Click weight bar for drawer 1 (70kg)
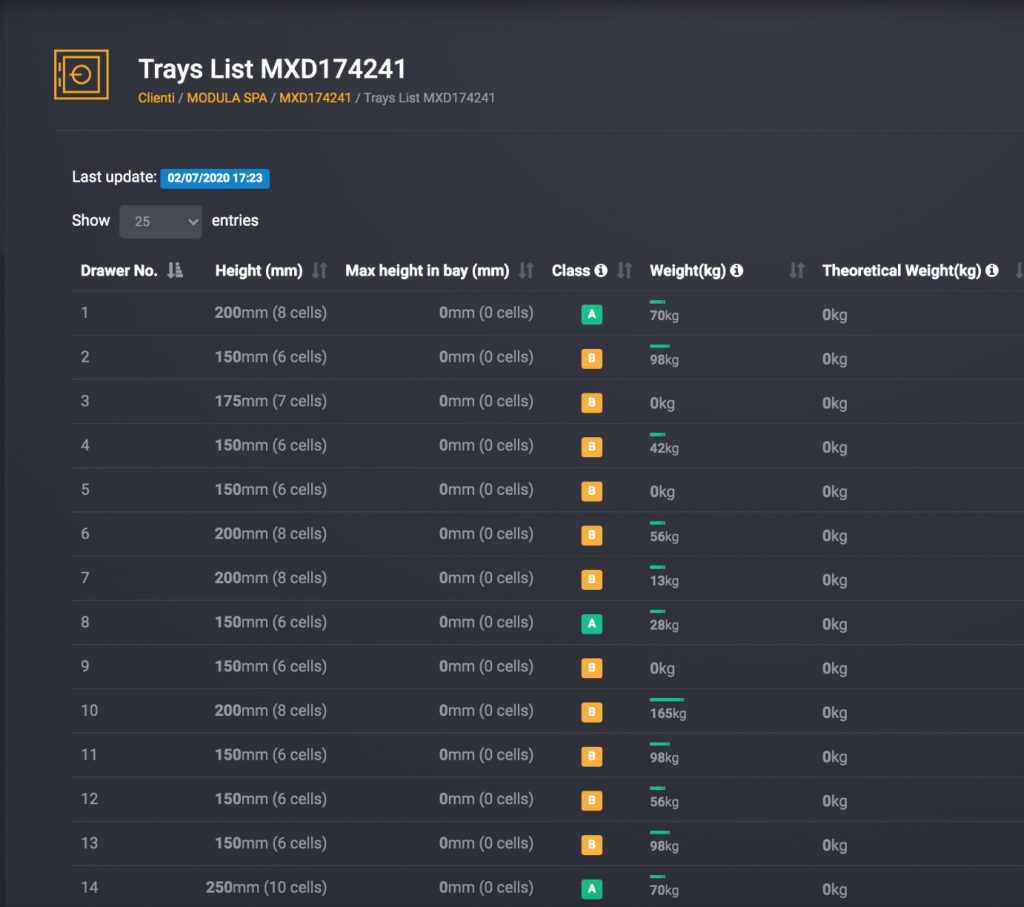The height and width of the screenshot is (907, 1024). [x=658, y=302]
